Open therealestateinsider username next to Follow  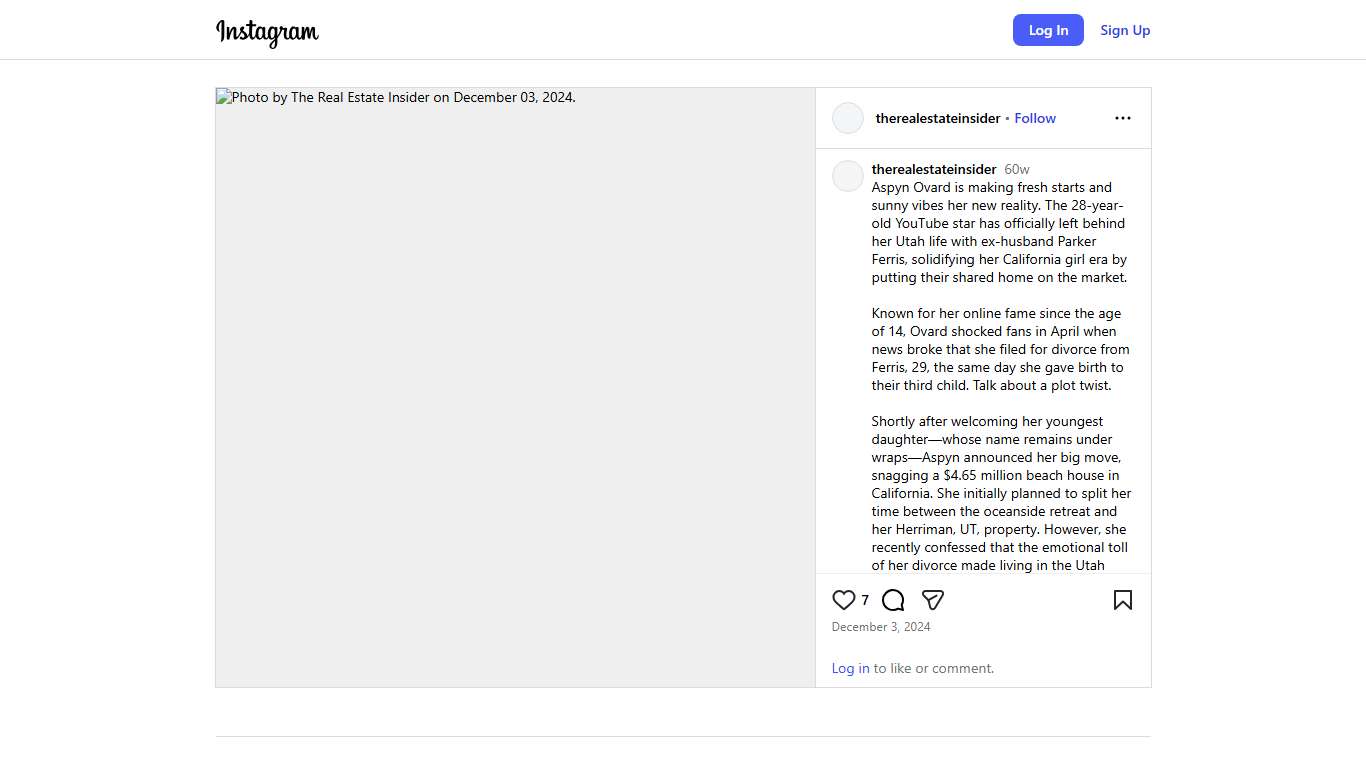[937, 118]
